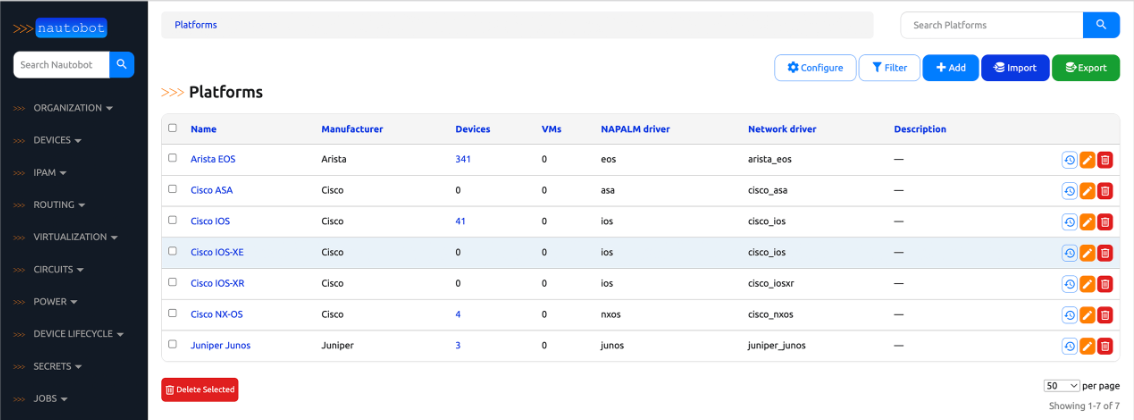Expand the CIRCUITS sidebar menu
This screenshot has width=1134, height=420.
pos(59,270)
